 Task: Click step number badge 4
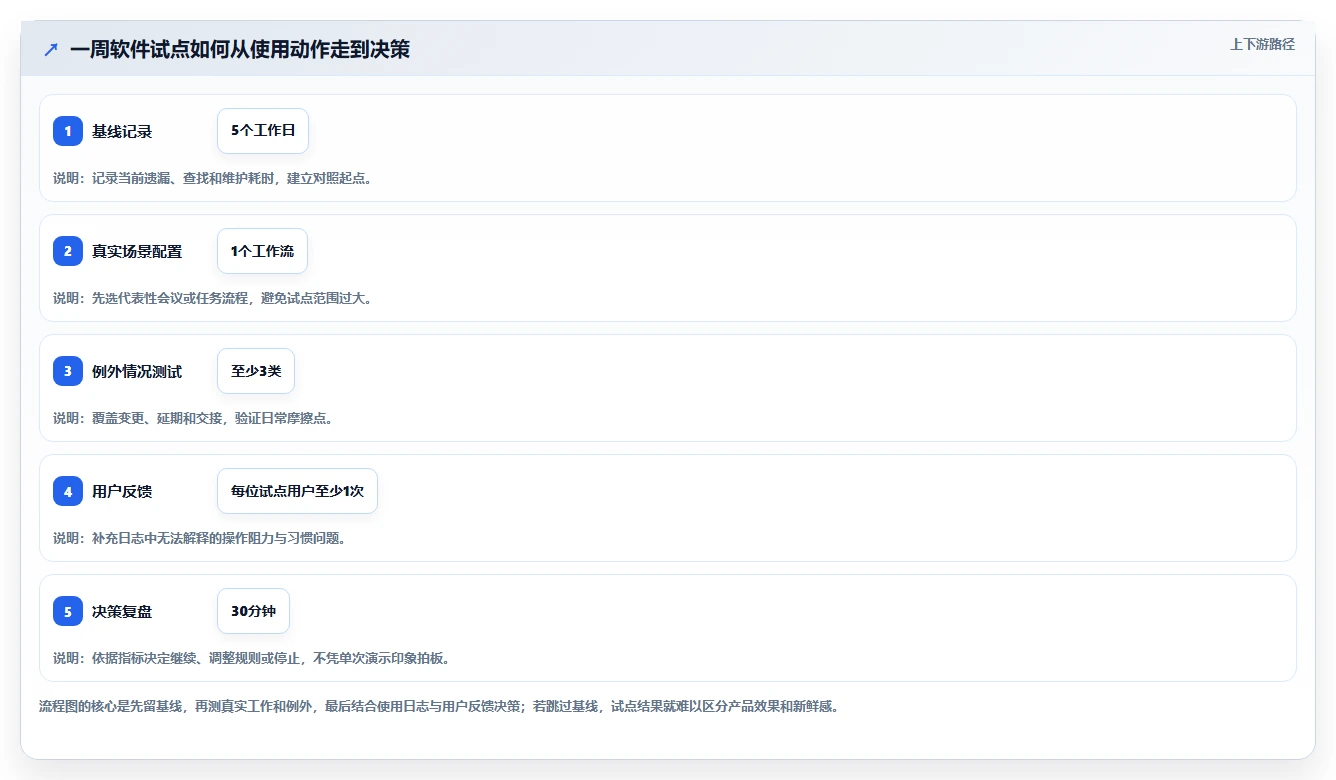click(x=68, y=491)
